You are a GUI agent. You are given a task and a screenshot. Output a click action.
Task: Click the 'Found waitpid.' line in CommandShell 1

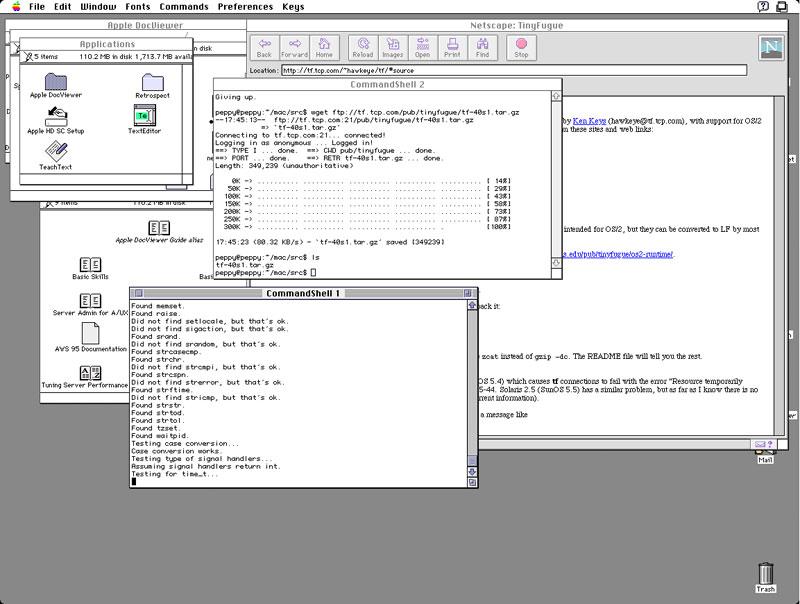tap(160, 436)
